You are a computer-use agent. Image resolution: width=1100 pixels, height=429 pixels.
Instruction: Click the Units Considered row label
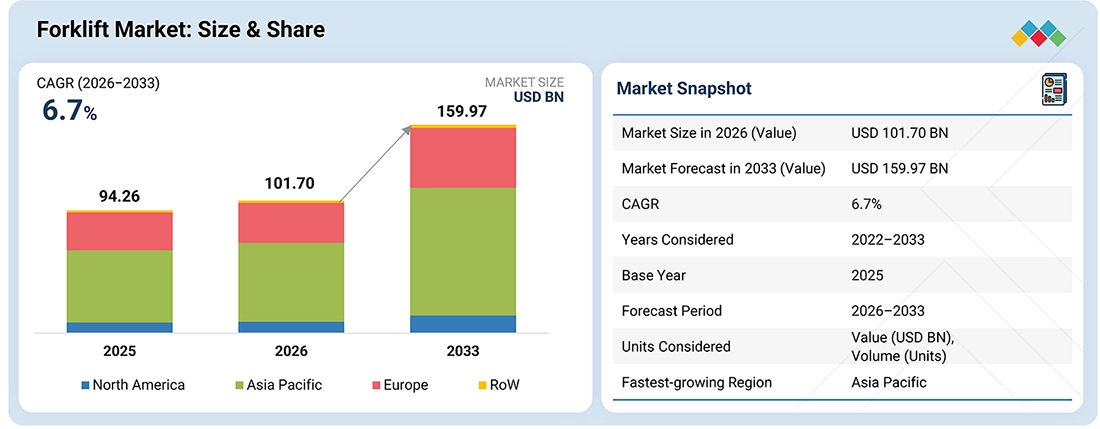tap(676, 346)
